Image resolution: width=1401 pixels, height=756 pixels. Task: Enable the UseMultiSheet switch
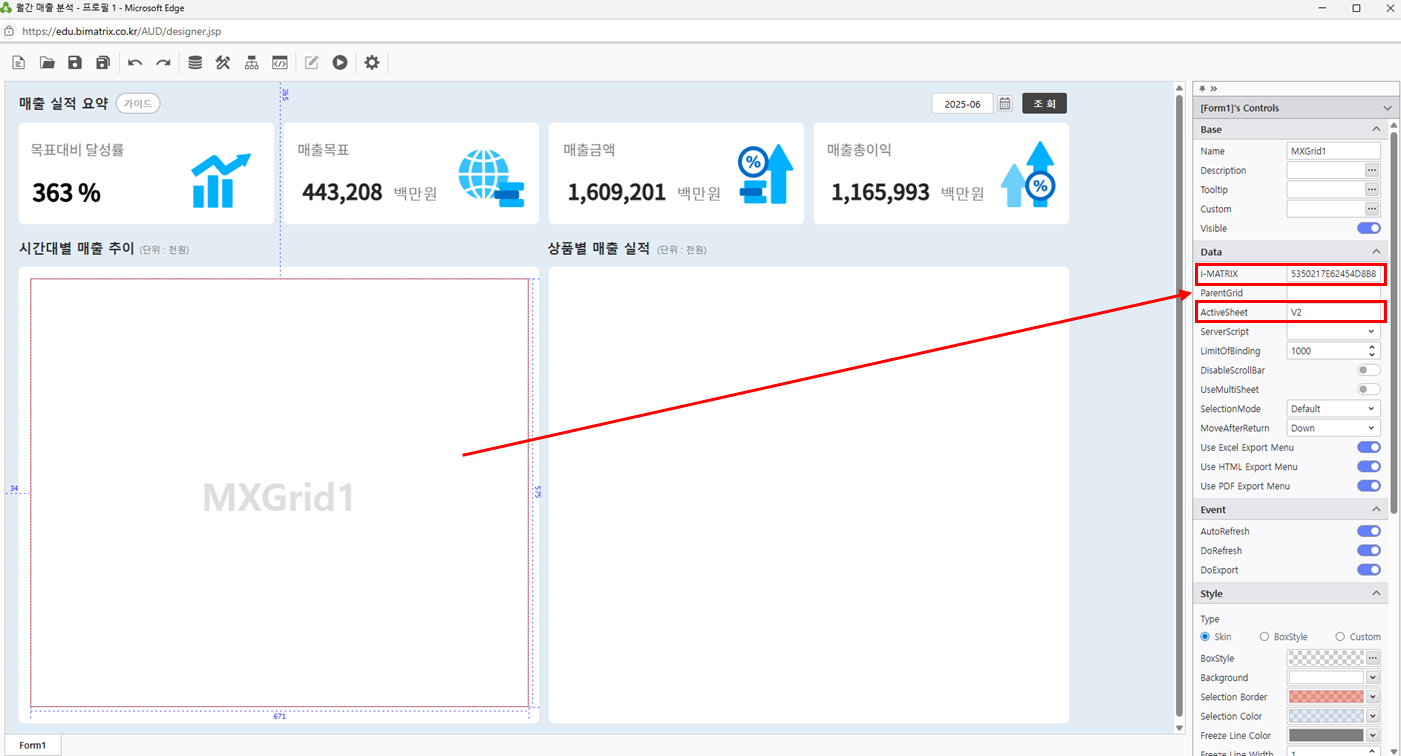pos(1368,390)
